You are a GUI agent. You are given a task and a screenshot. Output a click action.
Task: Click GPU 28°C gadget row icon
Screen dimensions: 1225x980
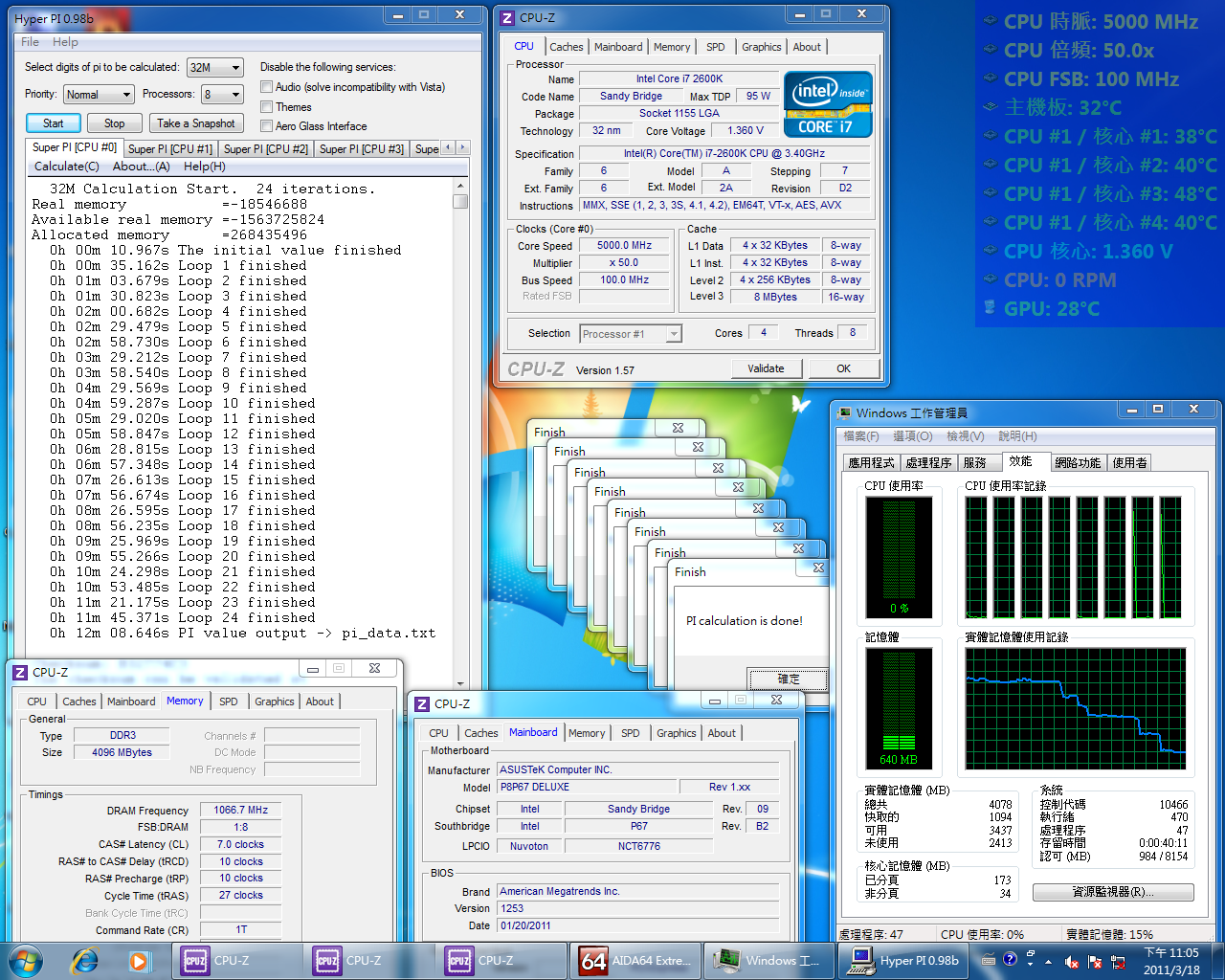pyautogui.click(x=990, y=308)
